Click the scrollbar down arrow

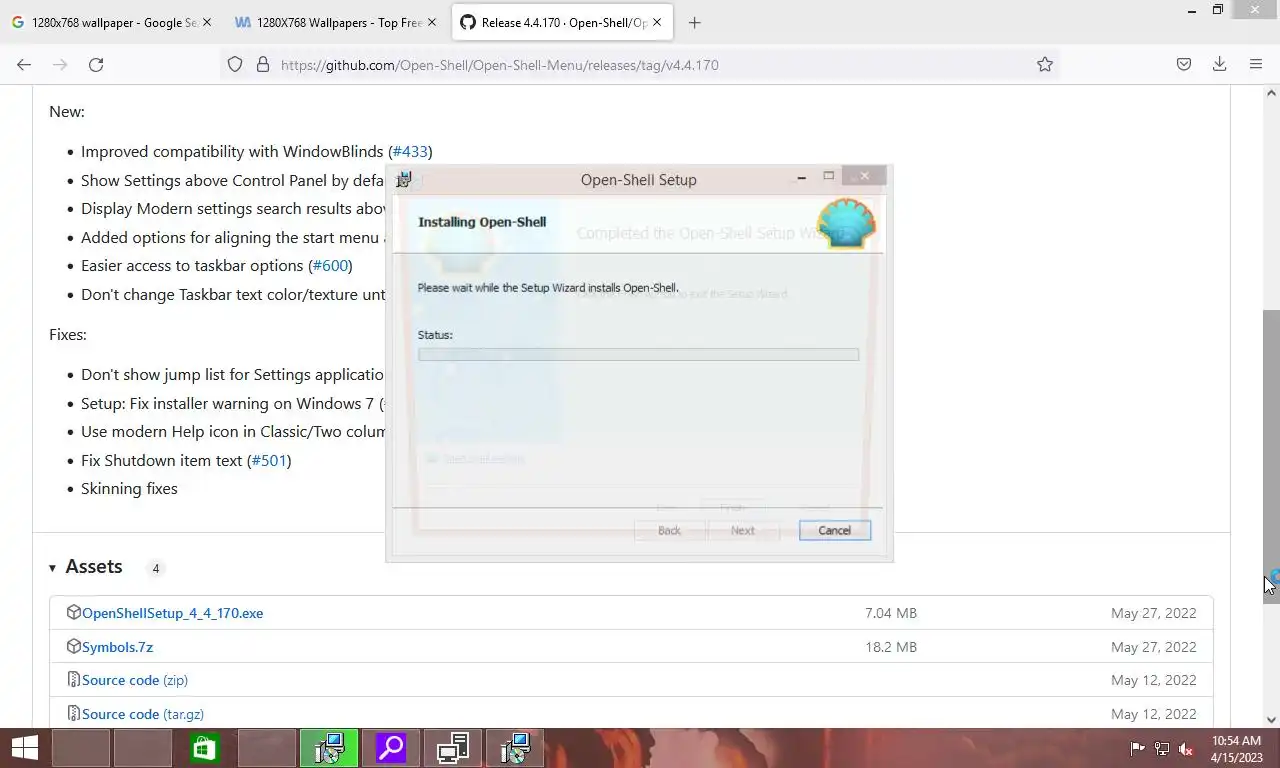1271,719
